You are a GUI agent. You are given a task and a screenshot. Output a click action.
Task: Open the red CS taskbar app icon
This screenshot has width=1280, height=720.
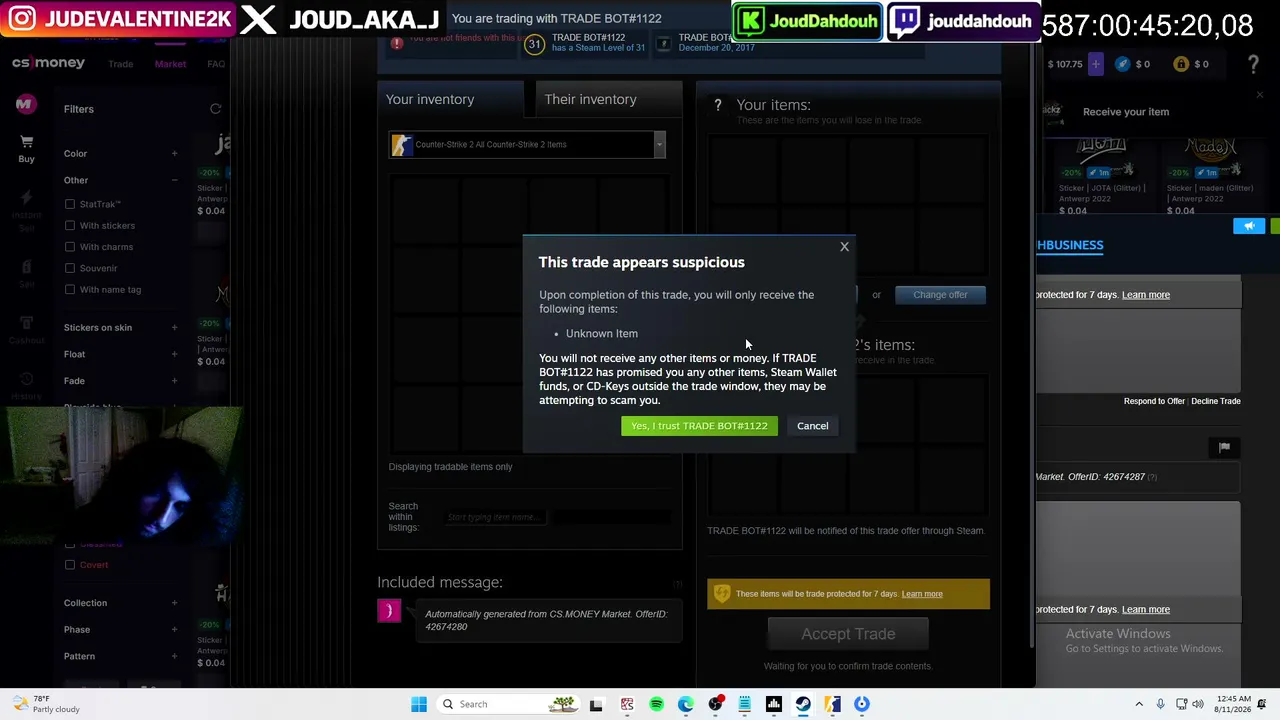(627, 704)
